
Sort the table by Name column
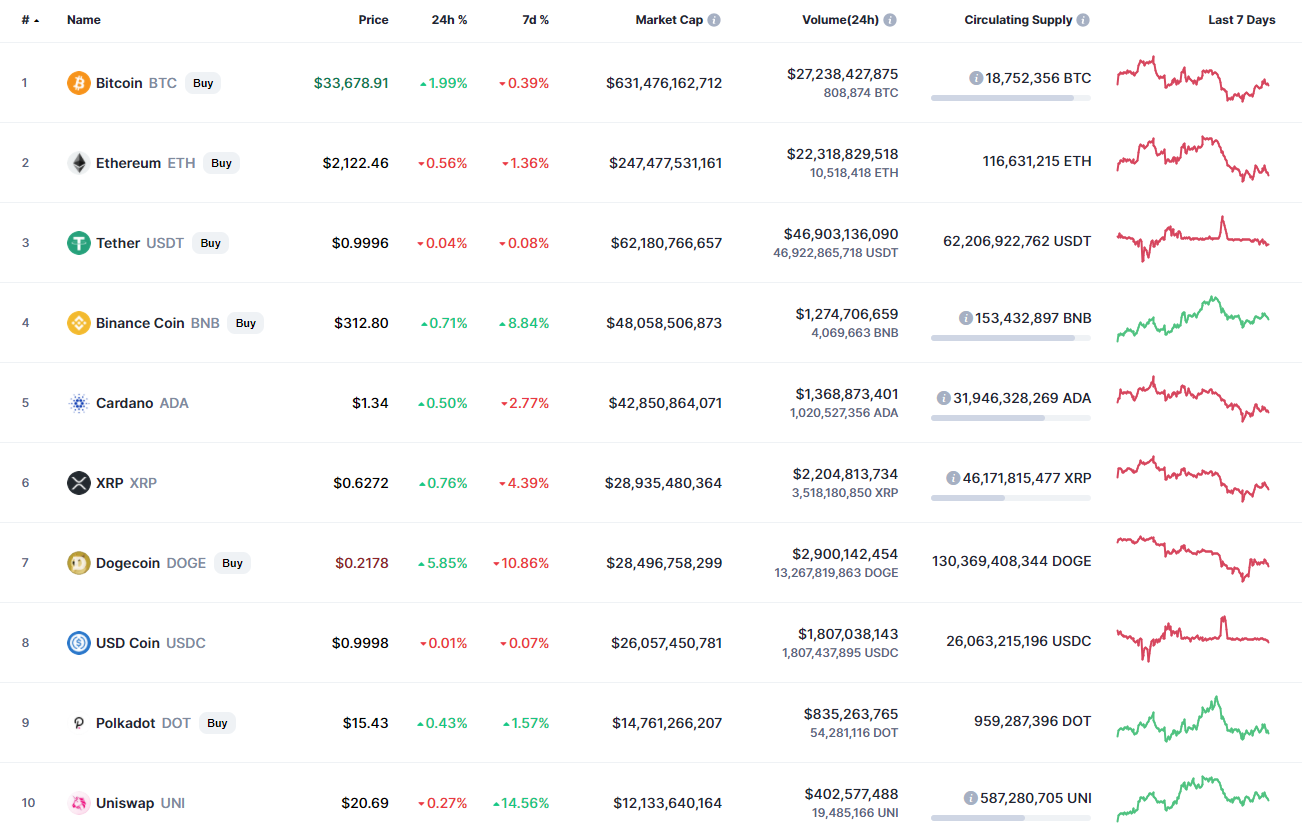tap(84, 20)
